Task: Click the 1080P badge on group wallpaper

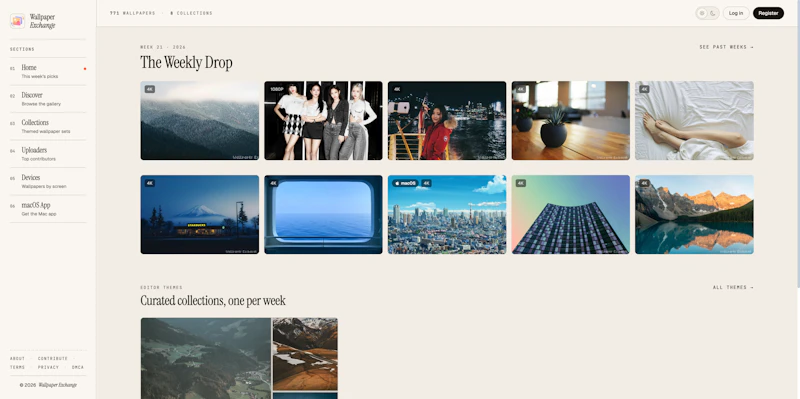Action: [277, 89]
